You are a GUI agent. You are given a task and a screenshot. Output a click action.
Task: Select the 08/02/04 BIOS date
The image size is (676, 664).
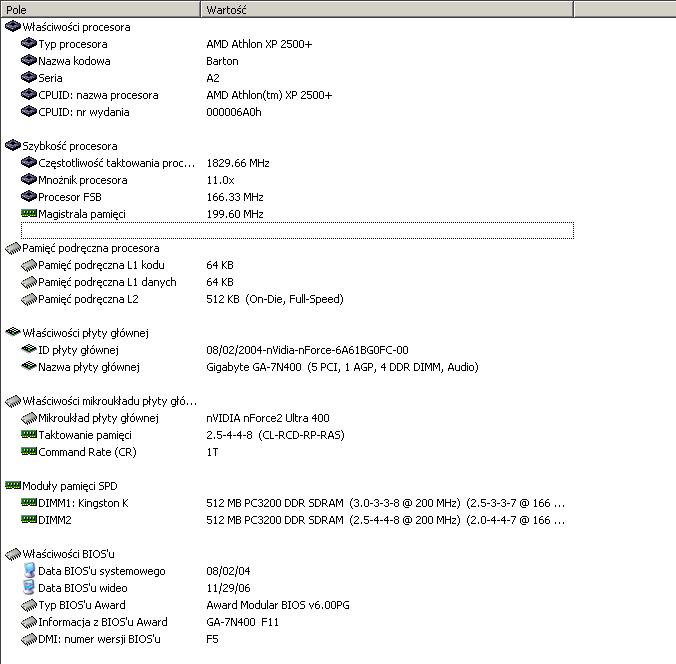pyautogui.click(x=228, y=571)
